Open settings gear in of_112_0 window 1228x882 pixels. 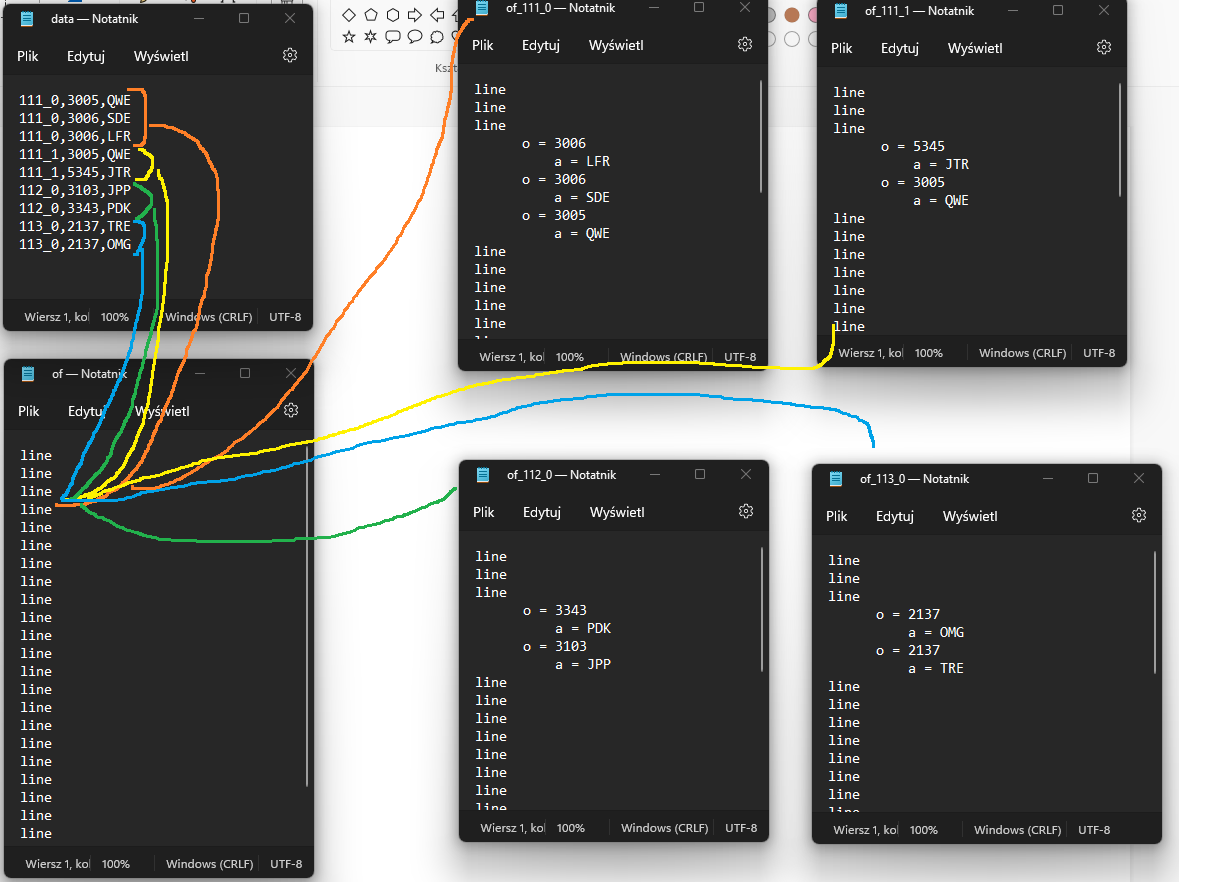coord(746,511)
